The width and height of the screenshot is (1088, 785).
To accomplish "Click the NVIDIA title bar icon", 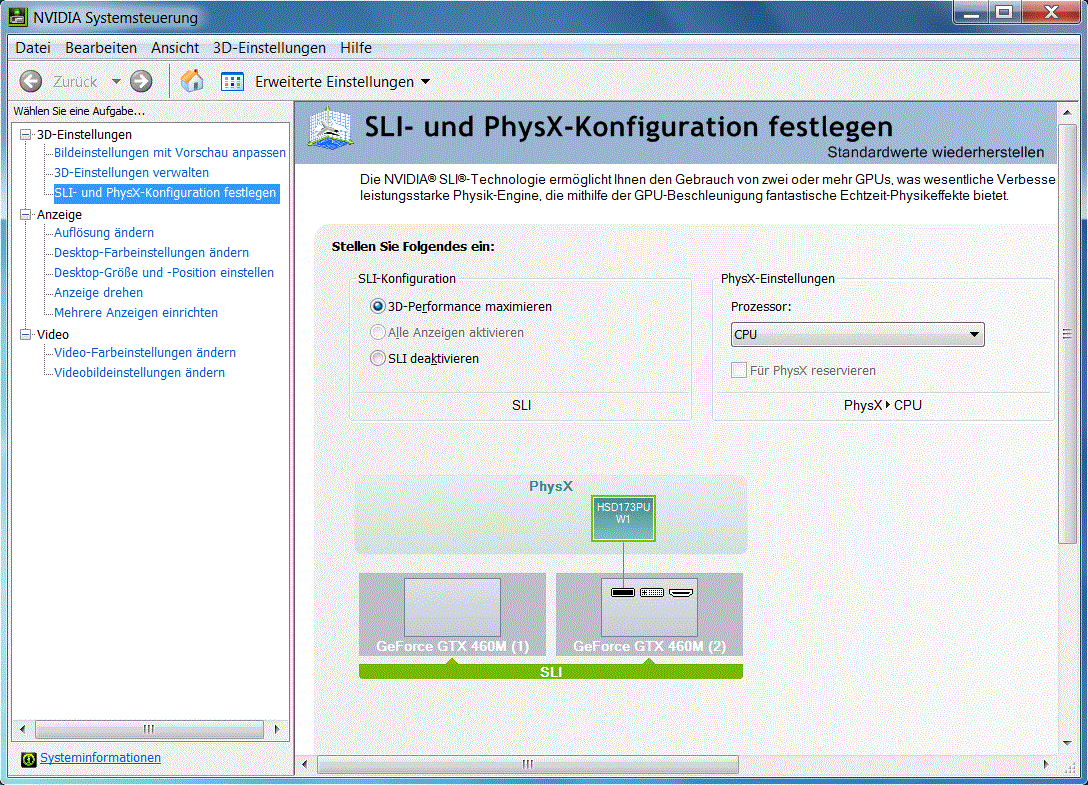I will [x=17, y=17].
